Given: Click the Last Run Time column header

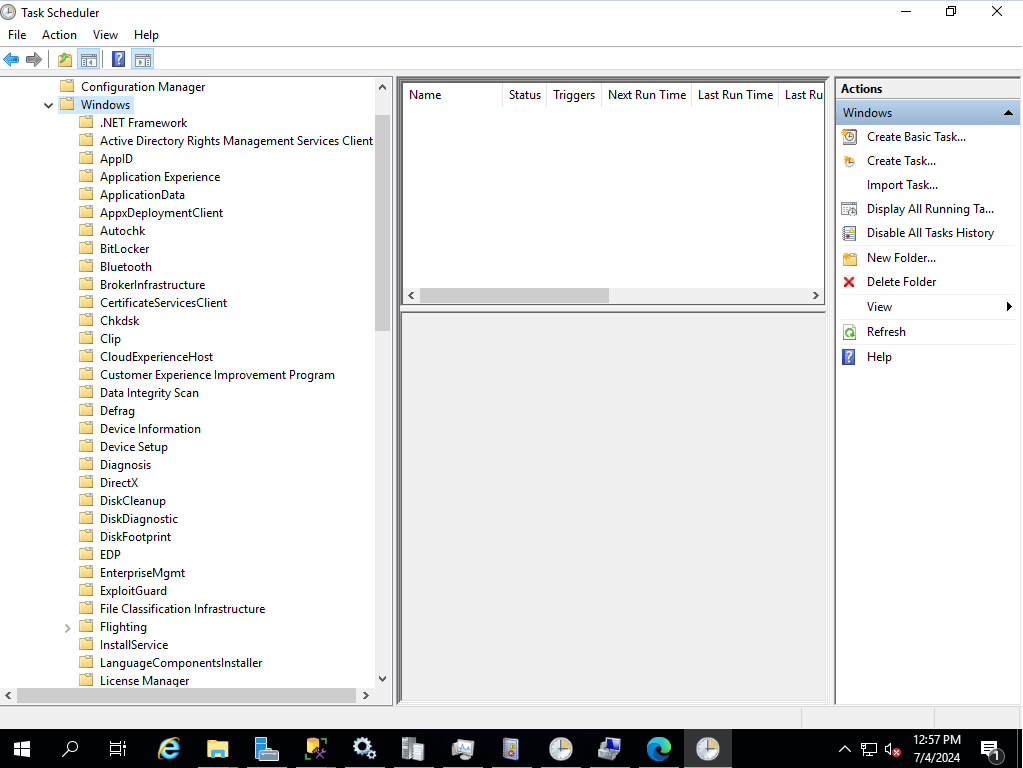Looking at the screenshot, I should [735, 95].
